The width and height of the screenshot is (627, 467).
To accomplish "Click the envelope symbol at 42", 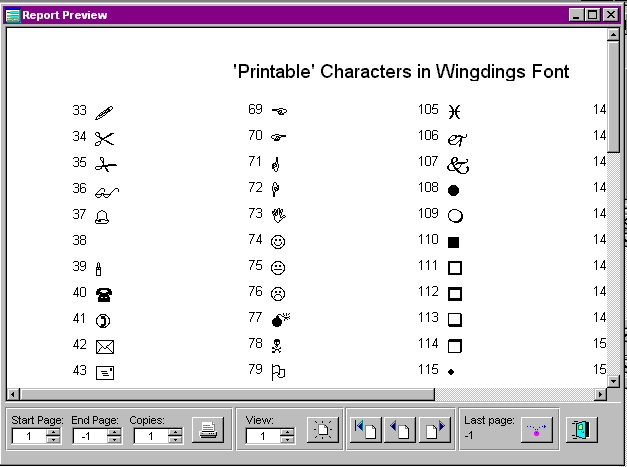I will tap(105, 347).
